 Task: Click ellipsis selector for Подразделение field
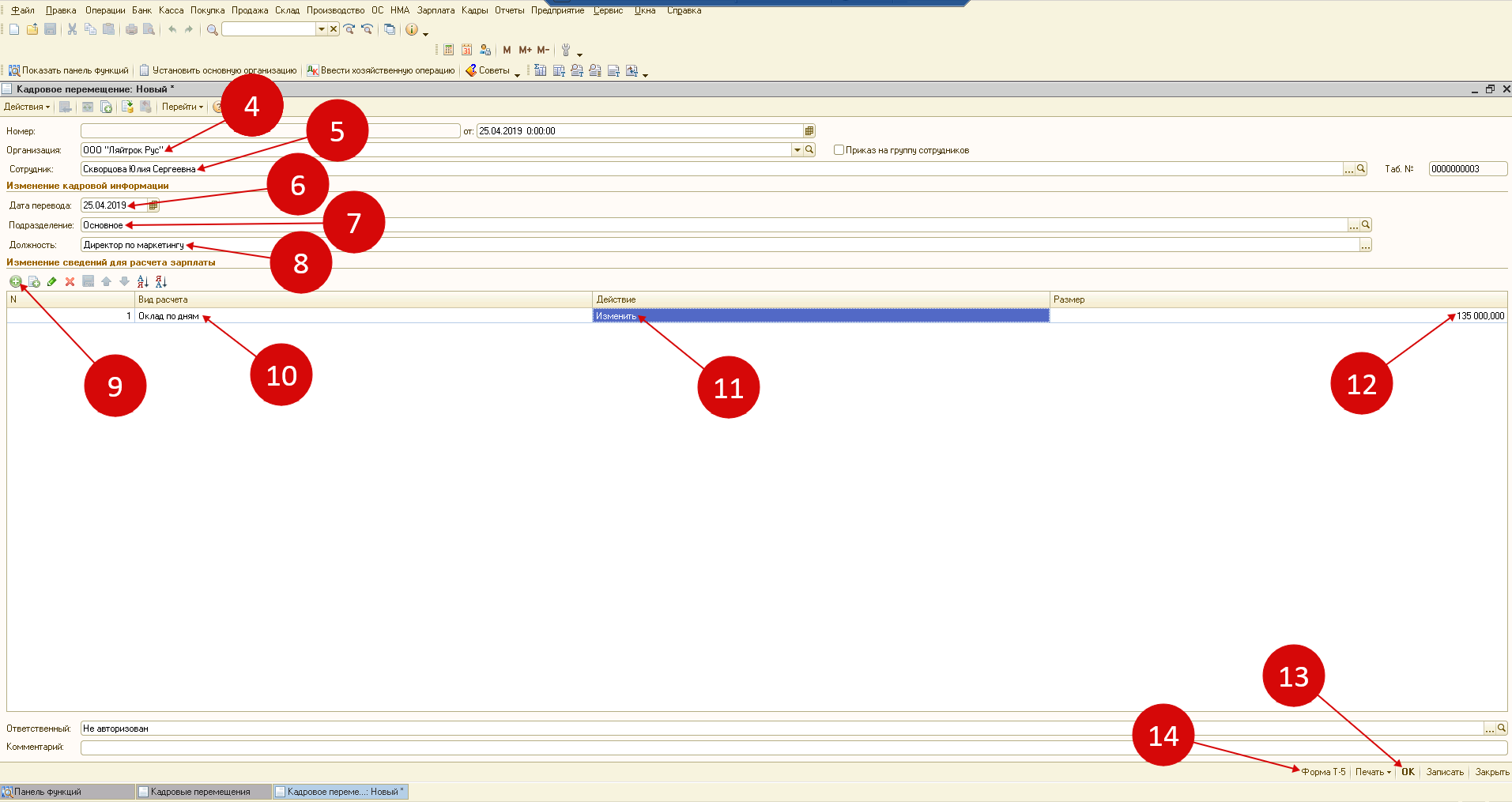pos(1354,225)
